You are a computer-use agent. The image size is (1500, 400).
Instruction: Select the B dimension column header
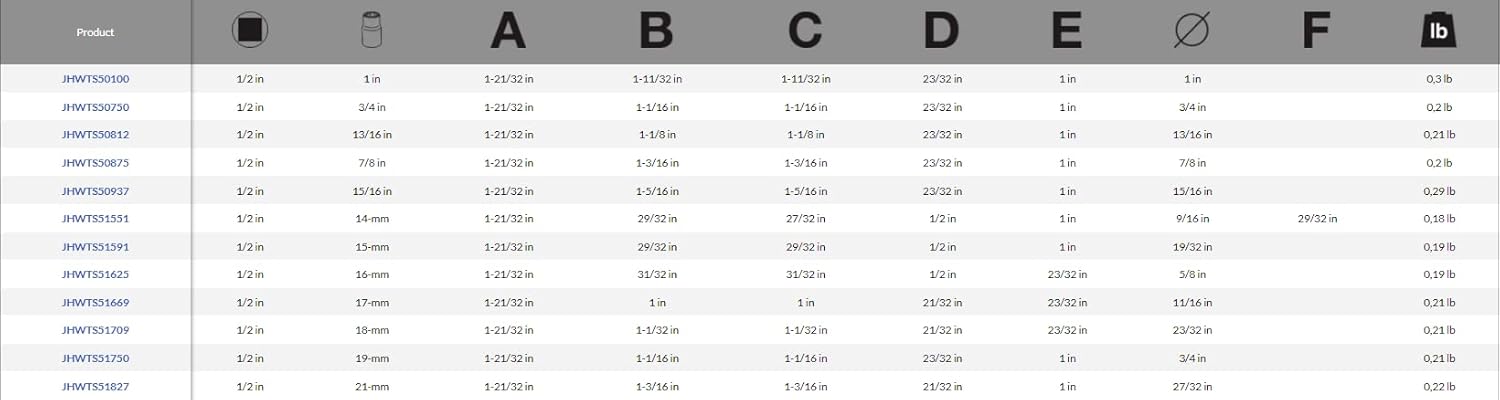tap(656, 32)
